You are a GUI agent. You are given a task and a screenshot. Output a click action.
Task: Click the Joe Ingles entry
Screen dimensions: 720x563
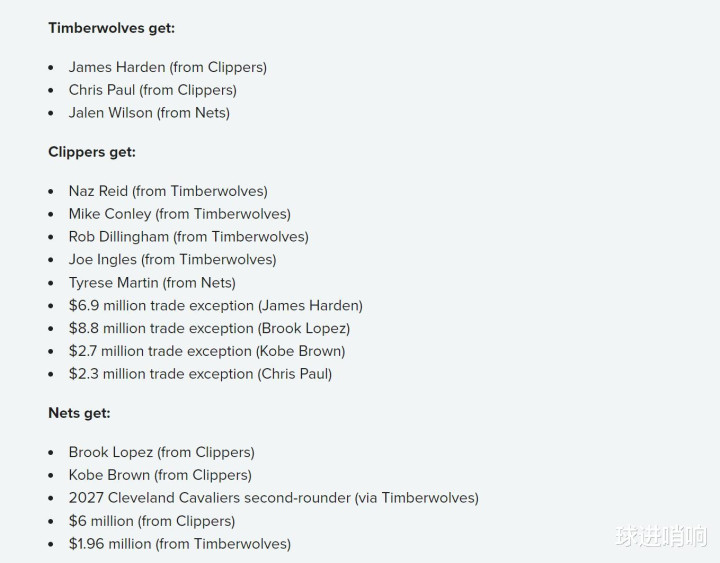coord(172,260)
